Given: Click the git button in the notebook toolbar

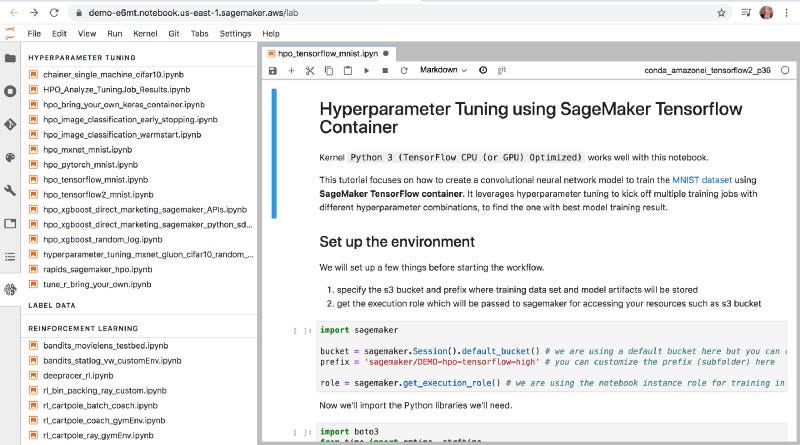Looking at the screenshot, I should click(x=502, y=70).
